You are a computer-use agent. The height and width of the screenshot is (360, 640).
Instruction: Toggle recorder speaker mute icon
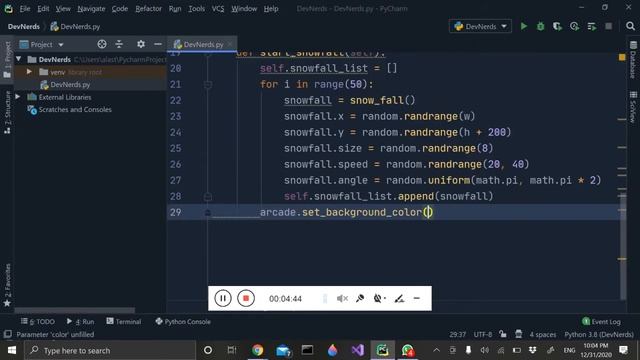(x=342, y=299)
